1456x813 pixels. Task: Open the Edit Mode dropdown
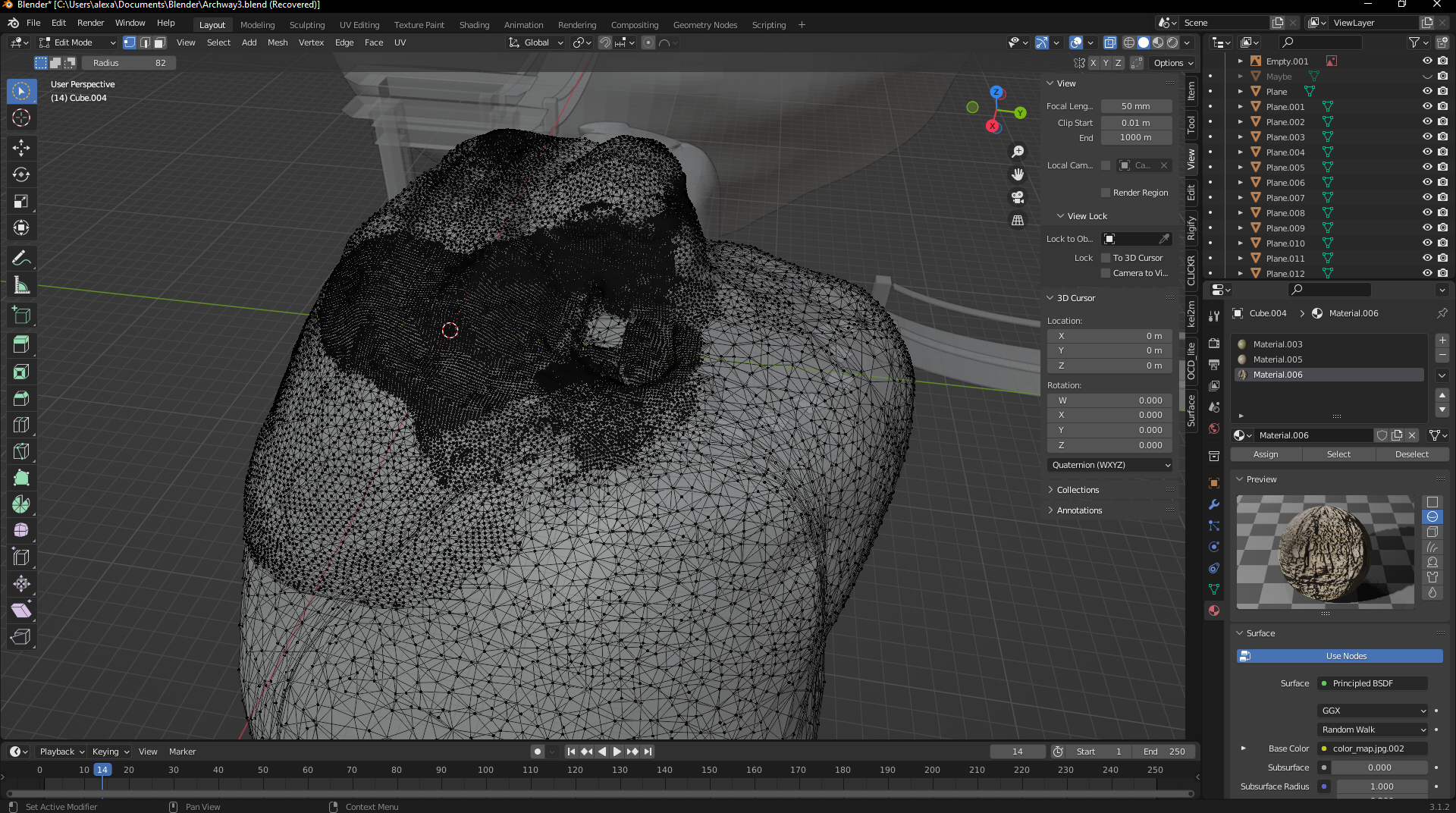(77, 42)
